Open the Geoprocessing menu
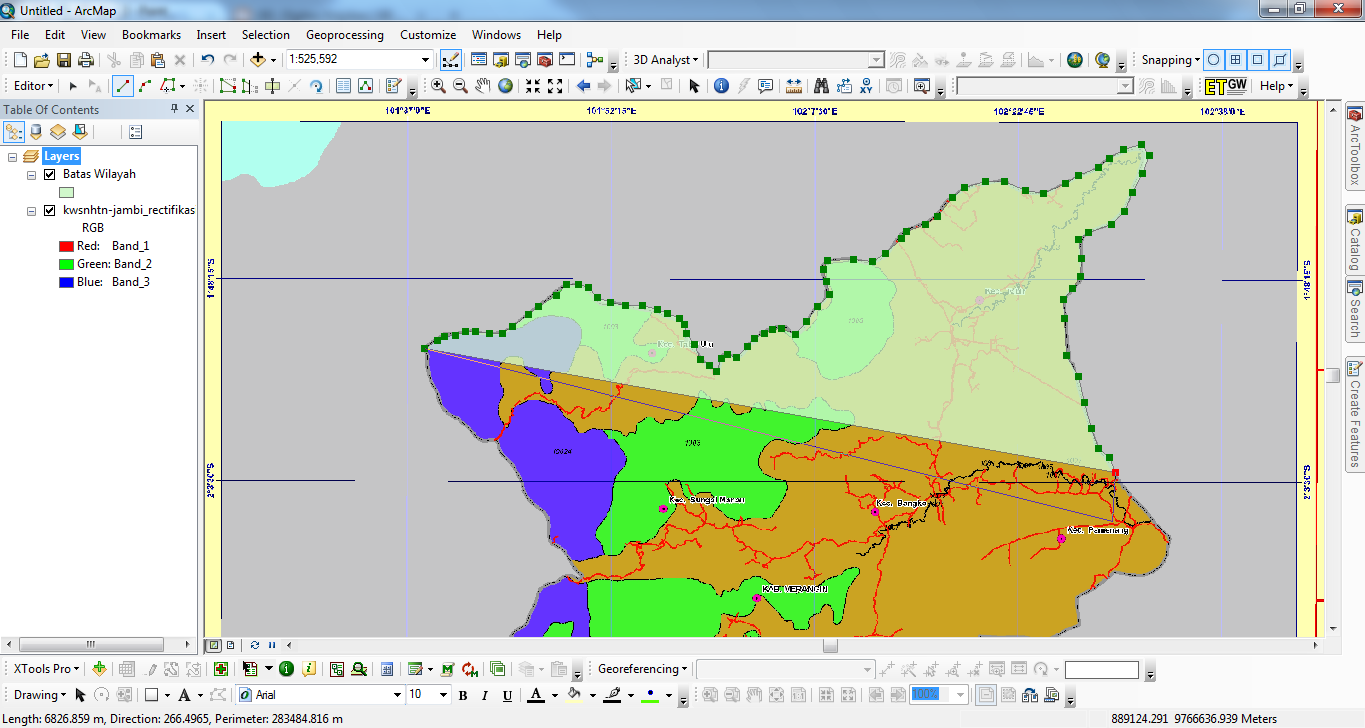The height and width of the screenshot is (728, 1365). coord(344,34)
